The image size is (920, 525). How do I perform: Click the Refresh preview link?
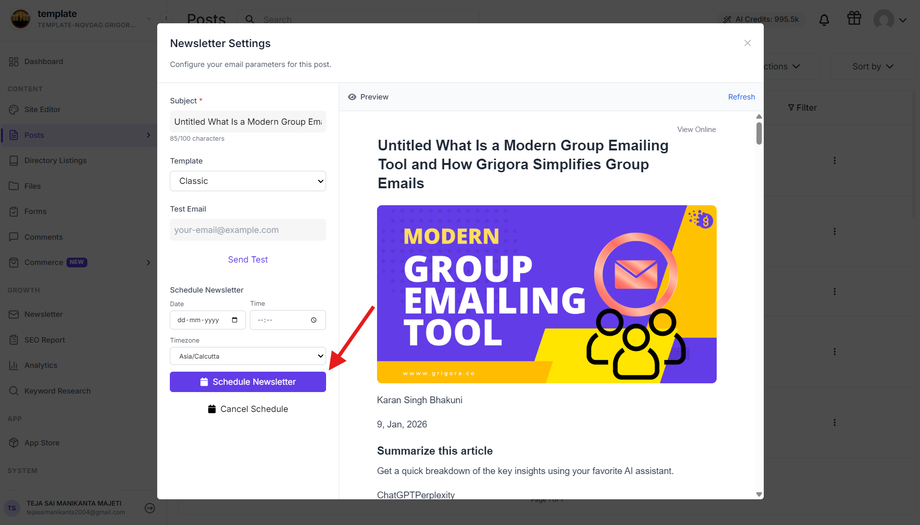coord(741,97)
